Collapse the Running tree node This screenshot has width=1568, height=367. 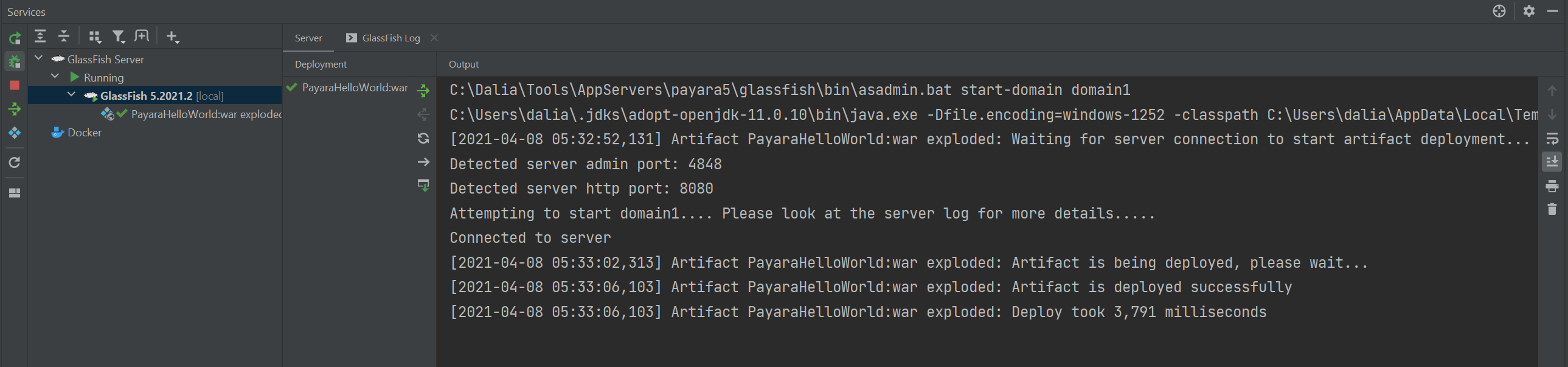click(x=55, y=77)
